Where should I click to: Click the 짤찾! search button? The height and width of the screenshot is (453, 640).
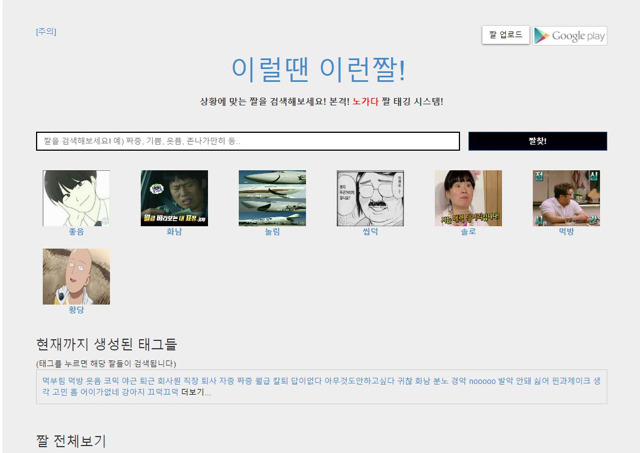(x=538, y=141)
